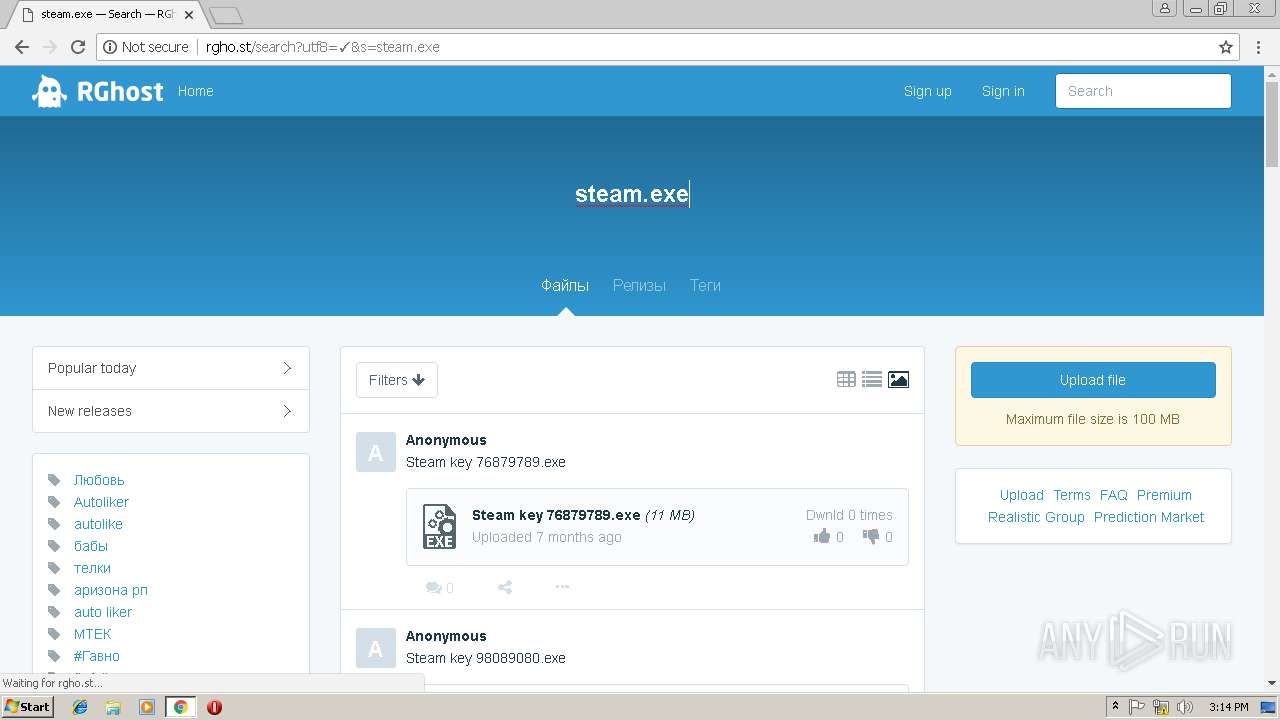Viewport: 1280px width, 720px height.
Task: Click the RGhost ghost logo
Action: coord(50,91)
